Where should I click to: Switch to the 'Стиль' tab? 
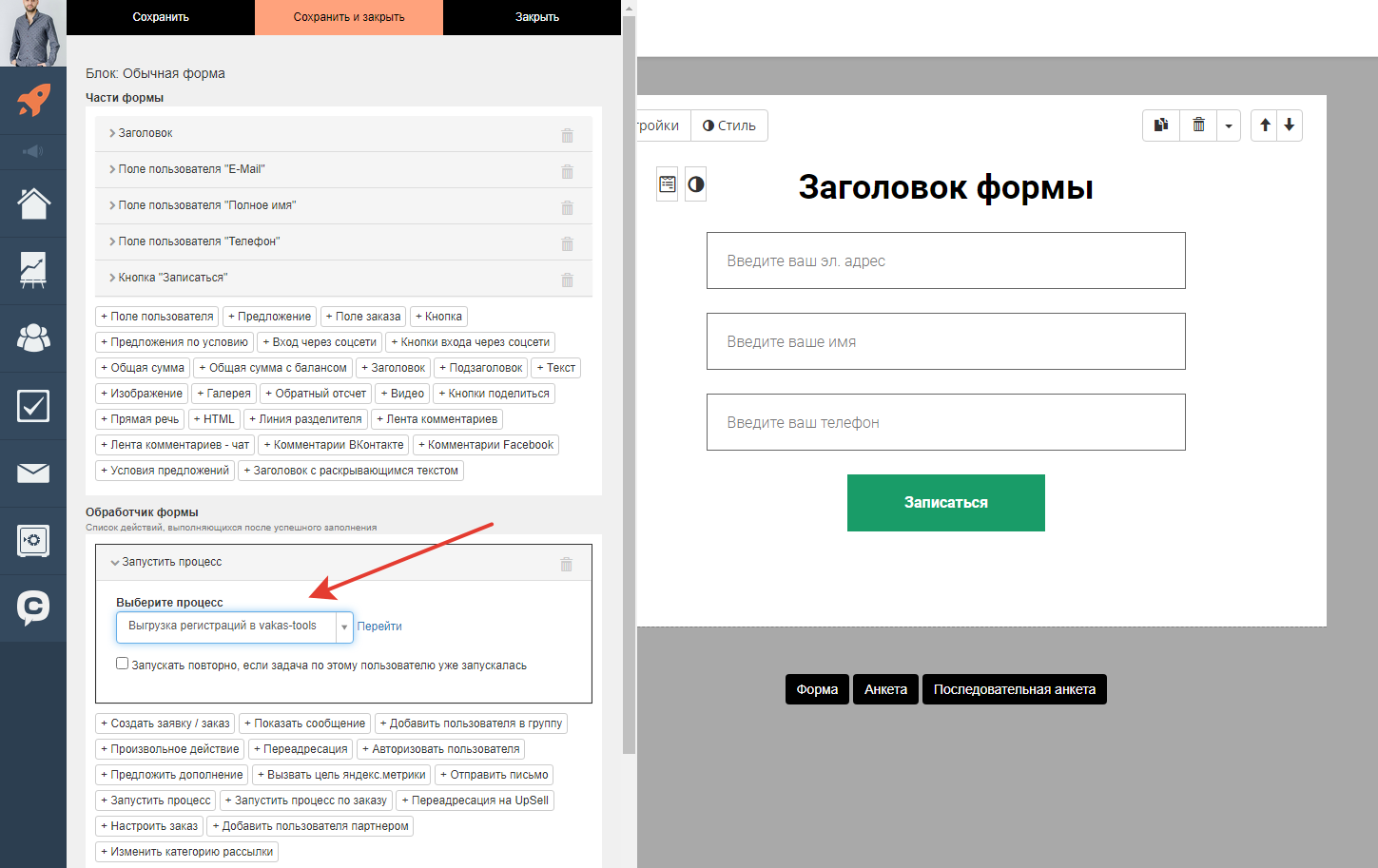[728, 125]
